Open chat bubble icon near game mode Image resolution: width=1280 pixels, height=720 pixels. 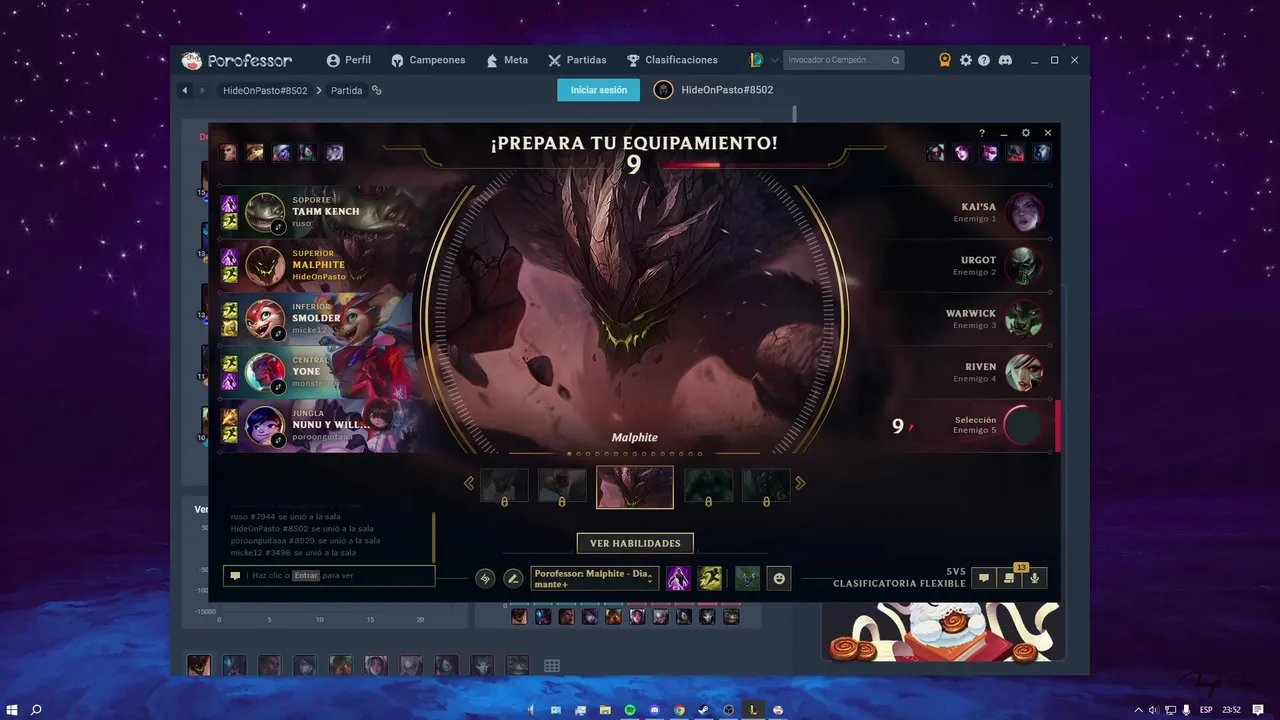coord(984,578)
